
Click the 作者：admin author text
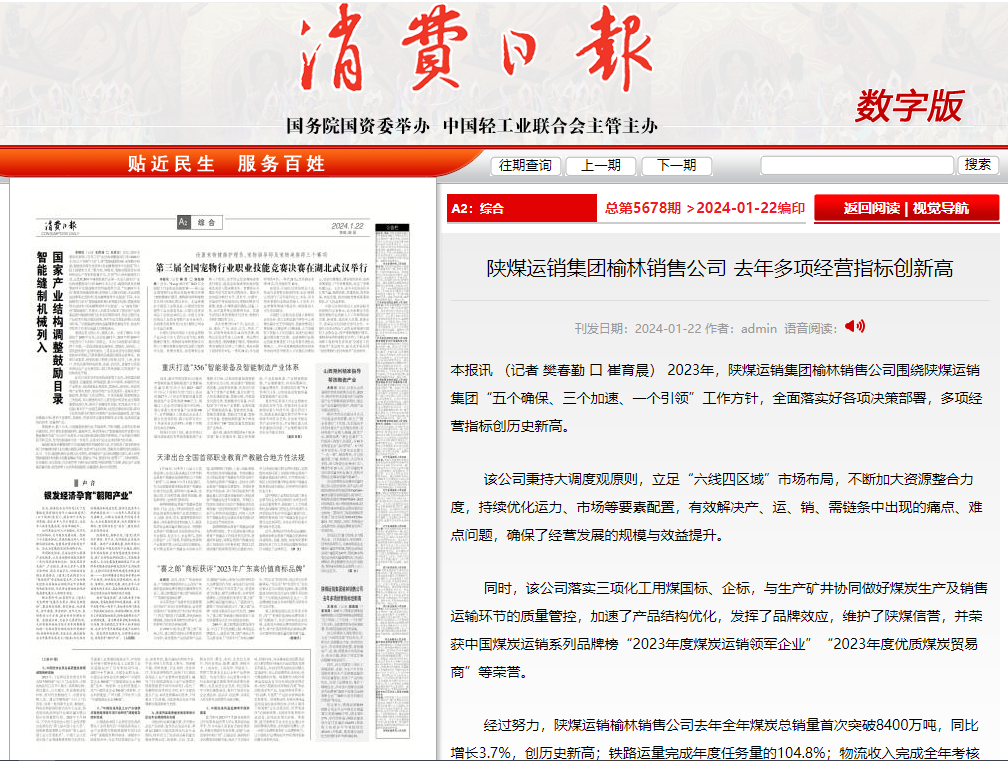point(741,328)
